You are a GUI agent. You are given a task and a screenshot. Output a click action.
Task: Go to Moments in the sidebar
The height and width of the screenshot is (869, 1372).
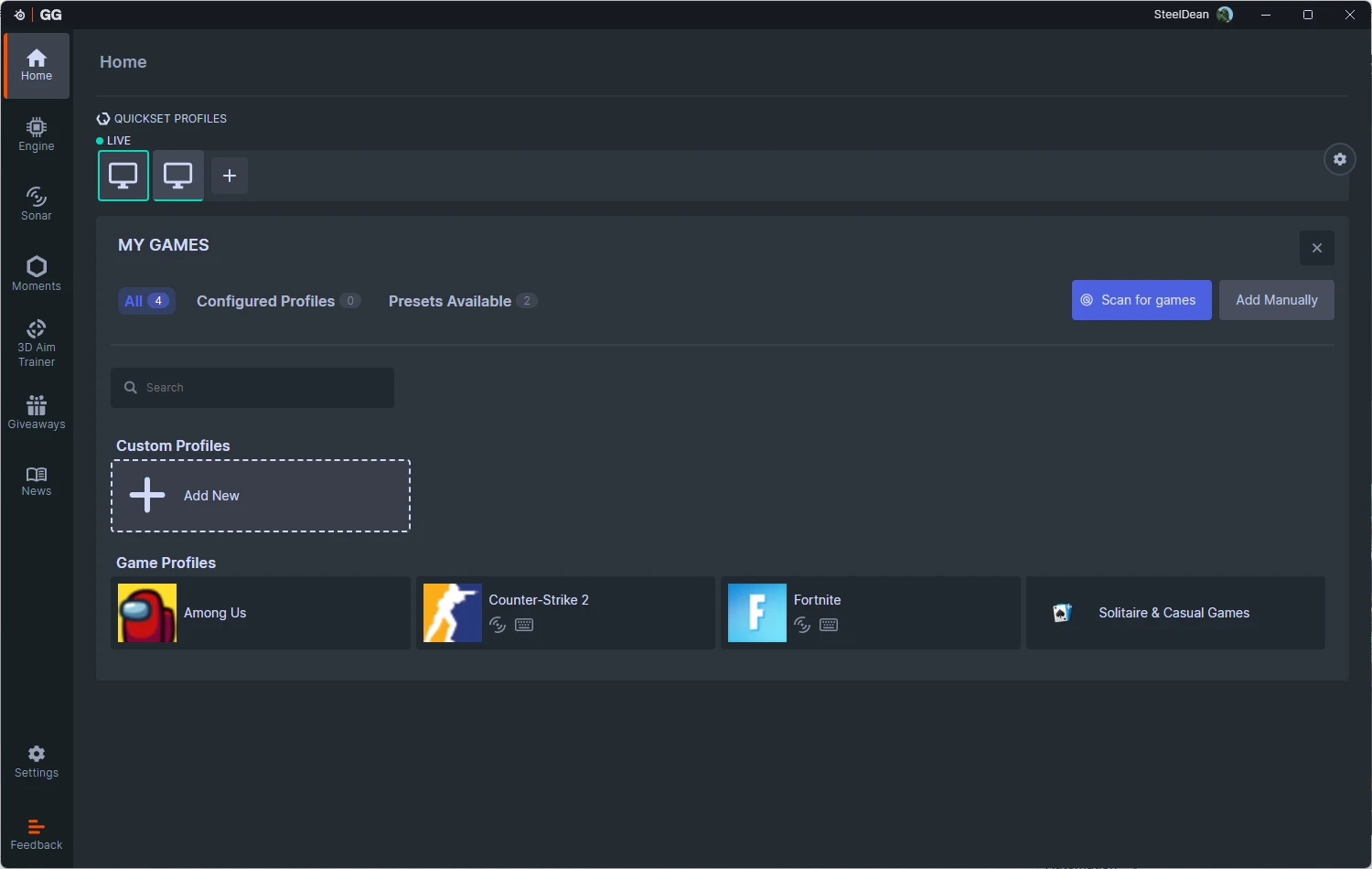[37, 274]
